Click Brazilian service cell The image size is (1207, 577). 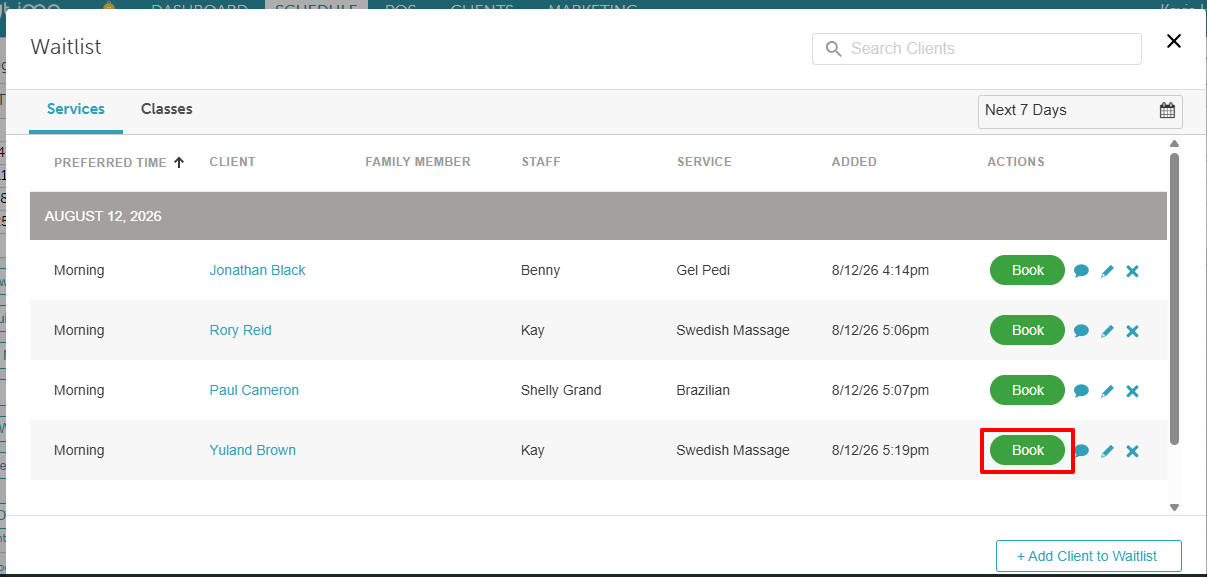pos(705,390)
